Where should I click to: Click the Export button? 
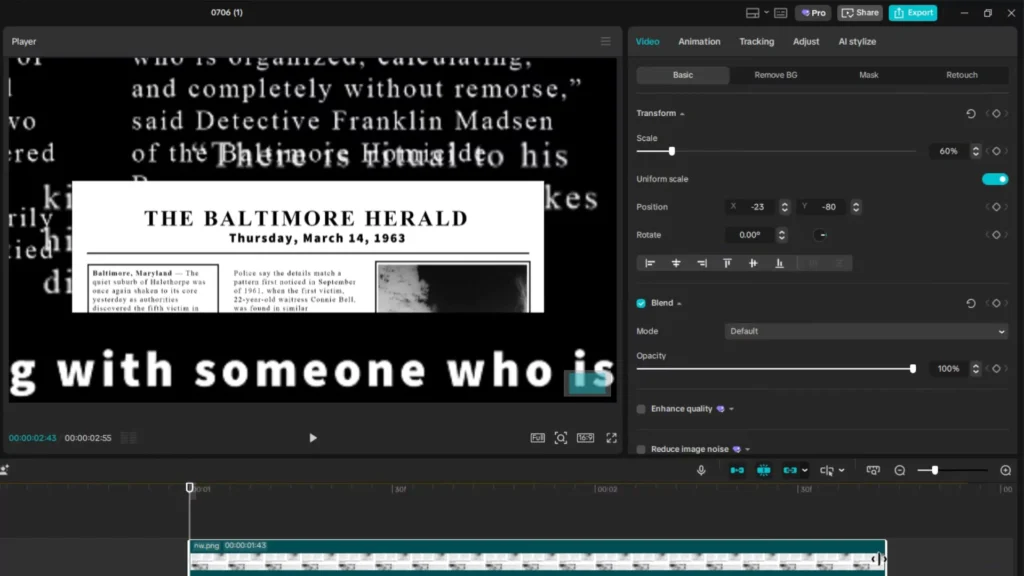[913, 12]
